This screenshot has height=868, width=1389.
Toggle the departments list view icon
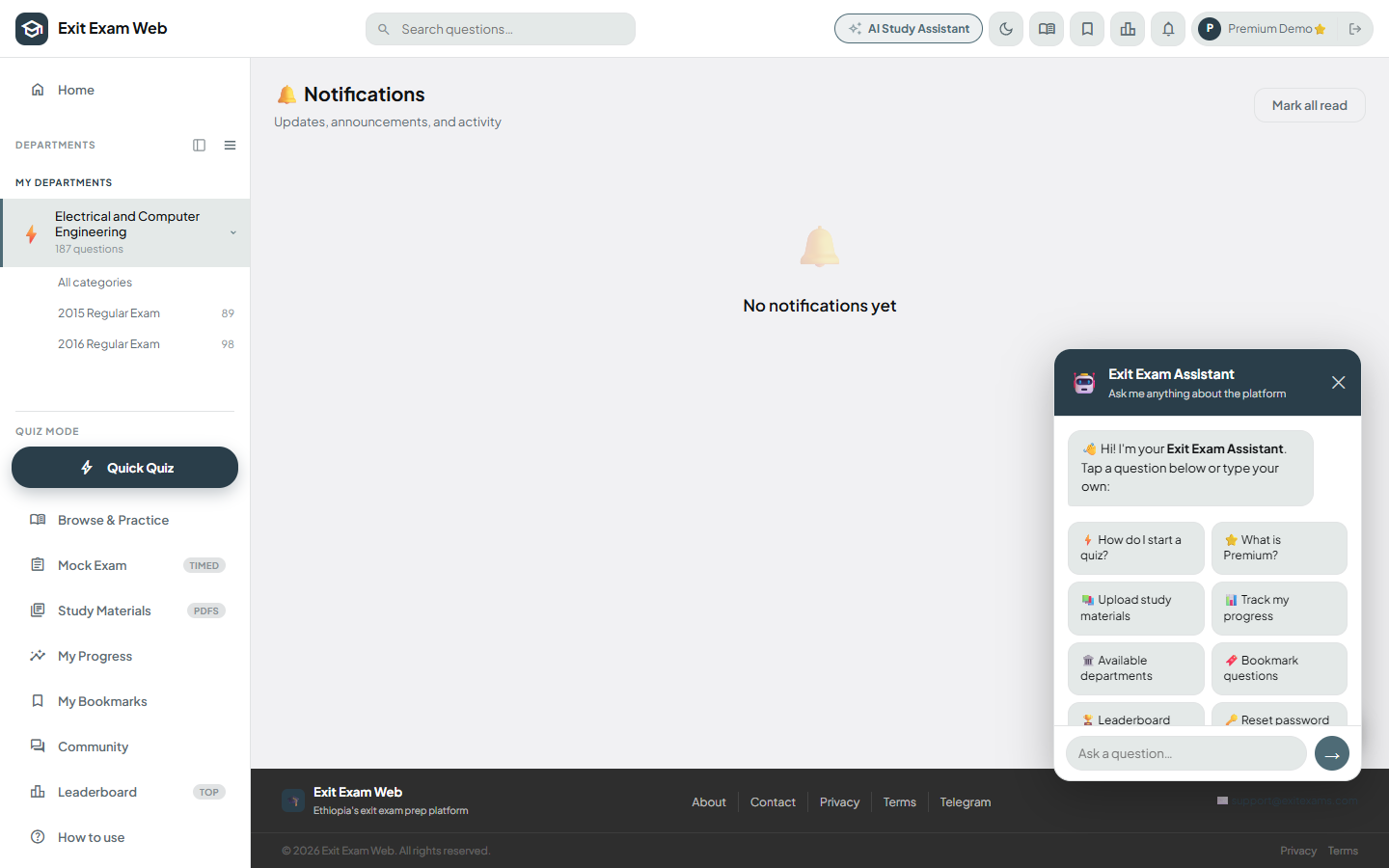tap(230, 146)
